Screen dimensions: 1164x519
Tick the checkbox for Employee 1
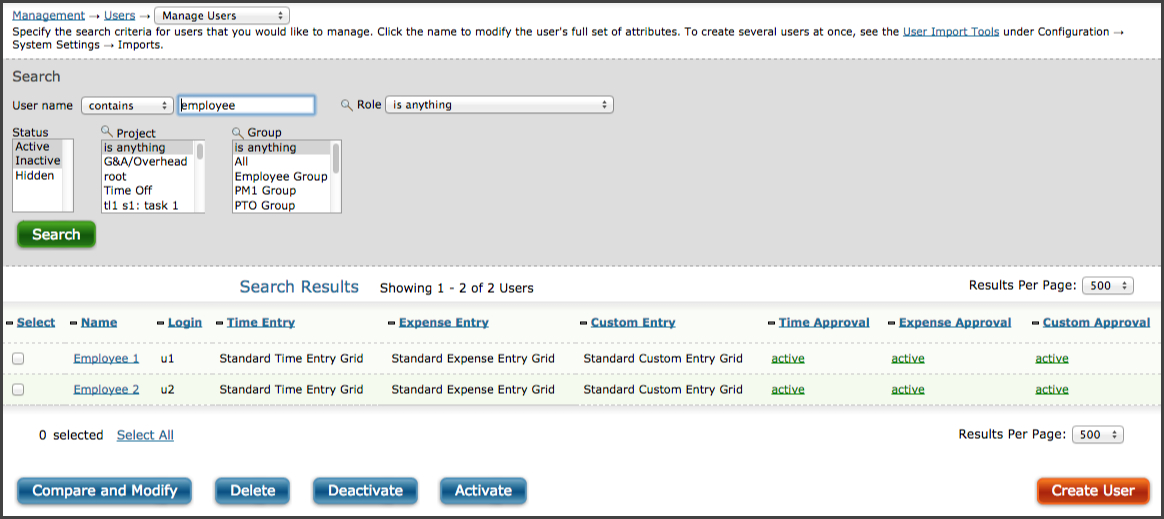click(x=18, y=359)
